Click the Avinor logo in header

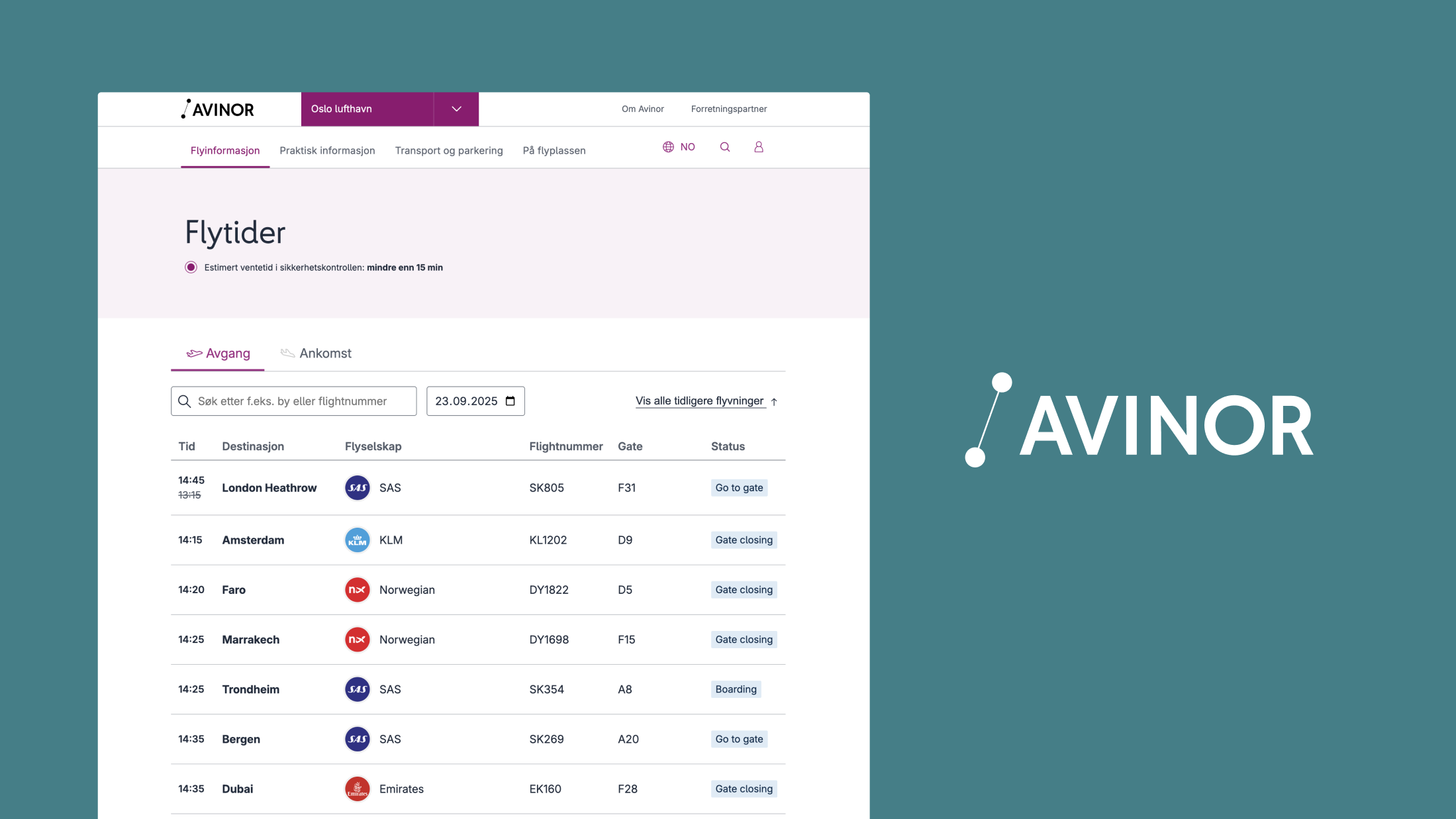tap(218, 109)
